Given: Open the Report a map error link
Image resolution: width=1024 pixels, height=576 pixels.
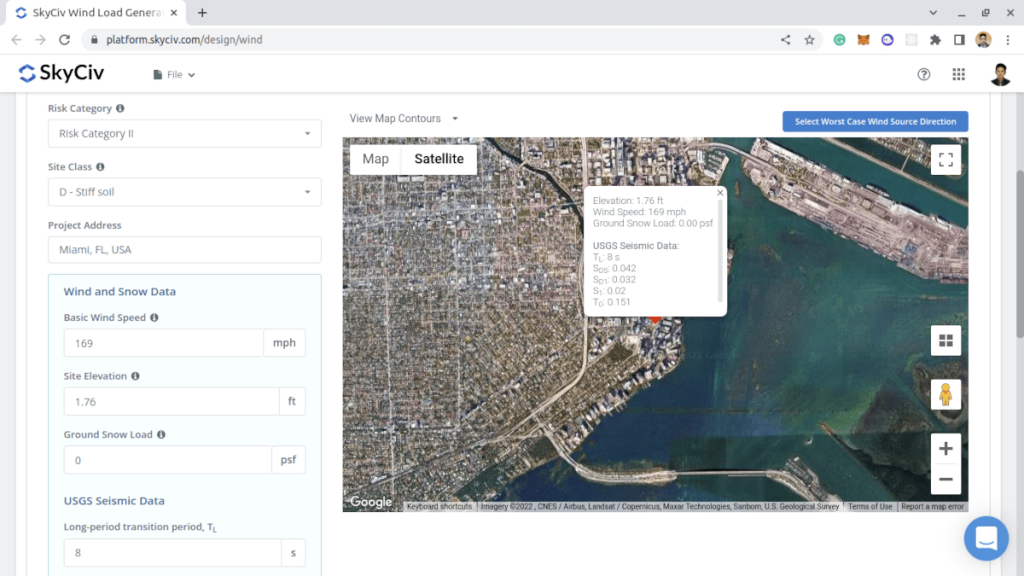Looking at the screenshot, I should (932, 507).
